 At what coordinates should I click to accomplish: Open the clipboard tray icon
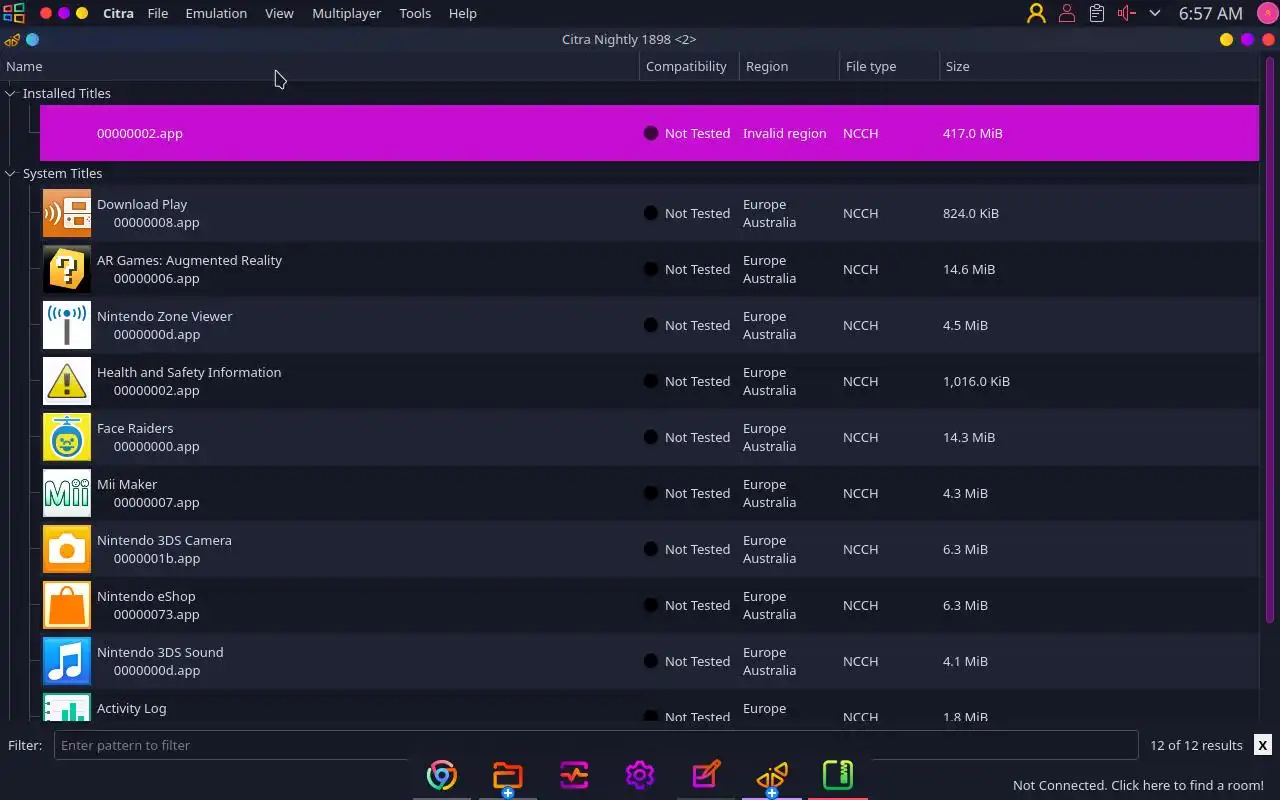[x=1097, y=13]
